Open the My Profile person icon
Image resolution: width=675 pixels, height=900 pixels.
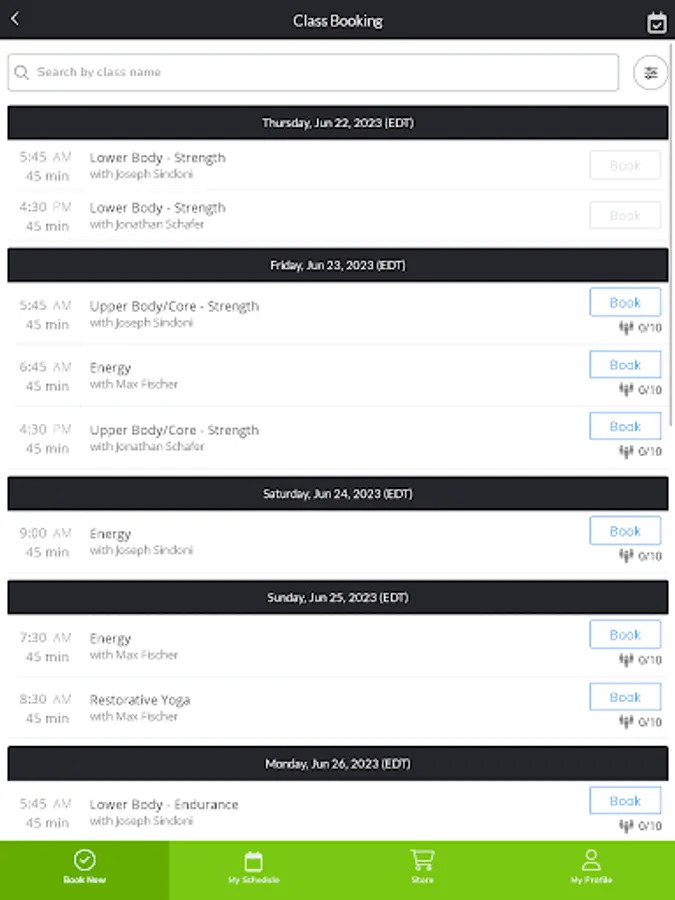[x=591, y=860]
